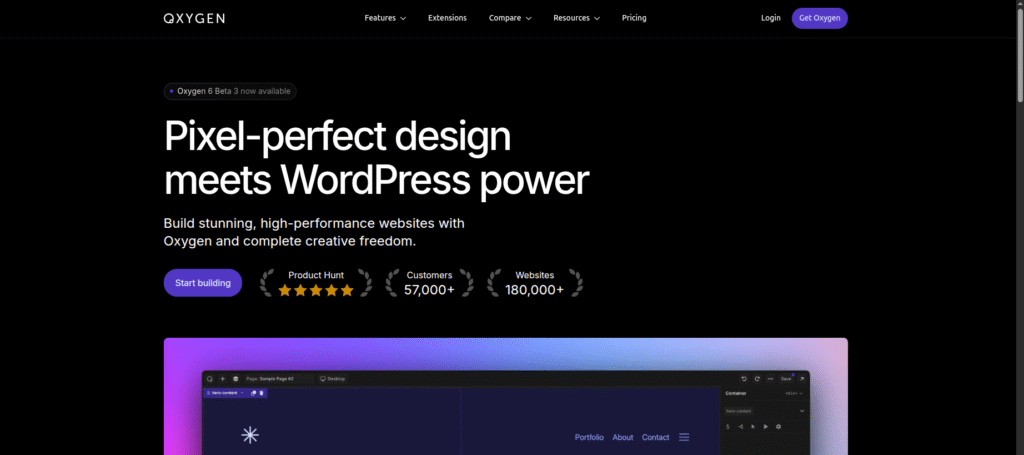The image size is (1024, 455).
Task: Click the play triangle icon in properties panel
Action: tap(765, 427)
